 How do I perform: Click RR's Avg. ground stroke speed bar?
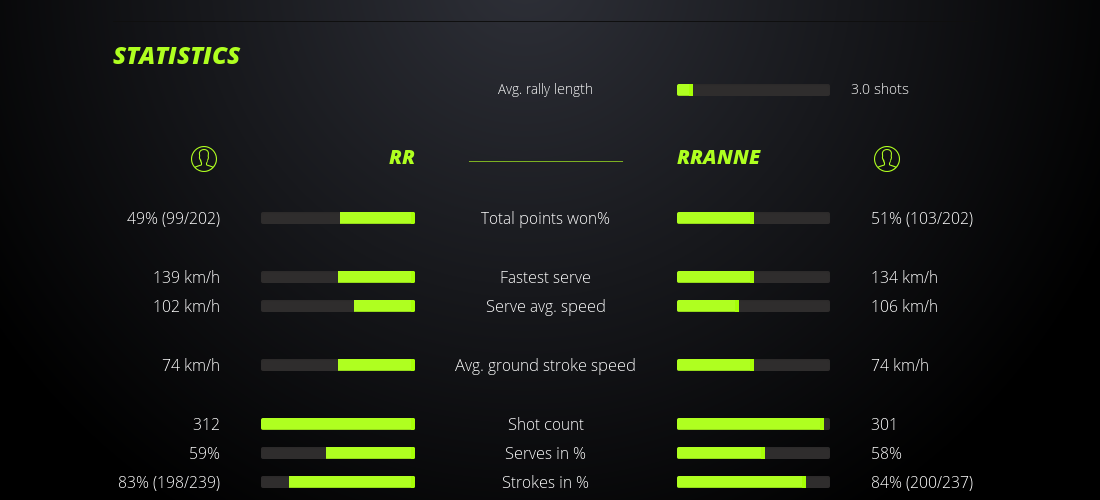tap(338, 365)
